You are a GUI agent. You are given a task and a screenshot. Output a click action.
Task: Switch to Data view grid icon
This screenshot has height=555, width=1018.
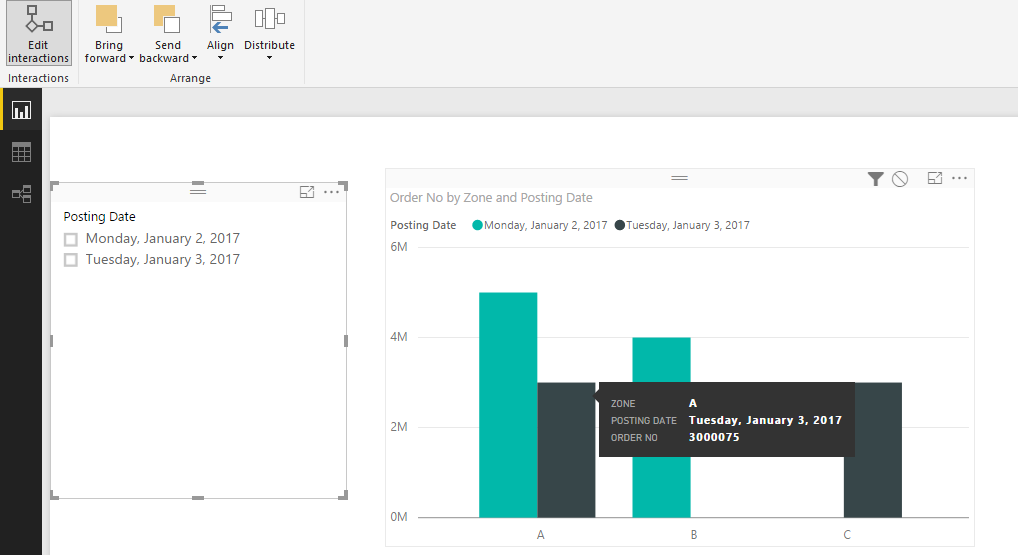(21, 153)
